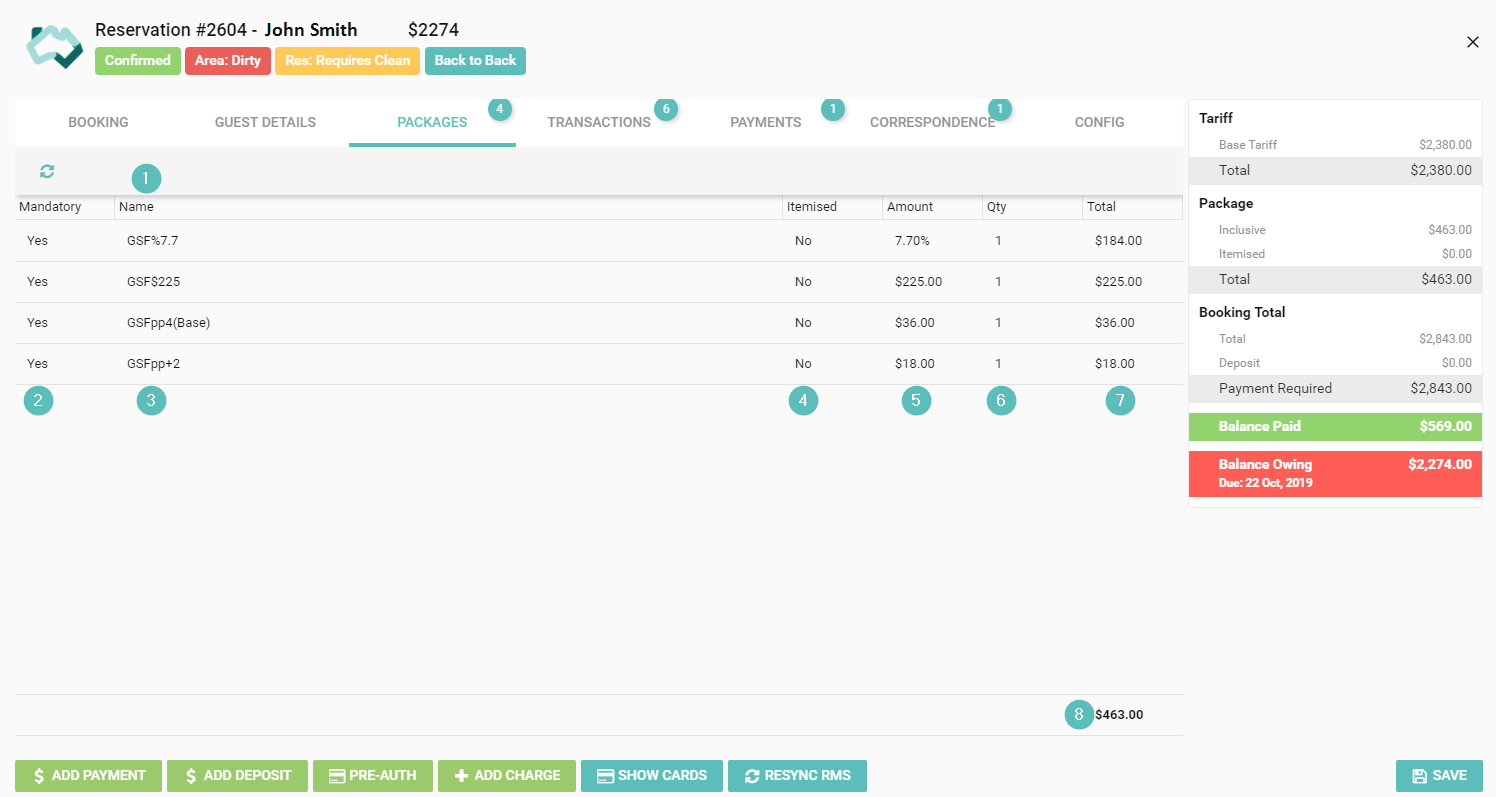Save the reservation changes
Image resolution: width=1496 pixels, height=797 pixels.
pos(1439,776)
